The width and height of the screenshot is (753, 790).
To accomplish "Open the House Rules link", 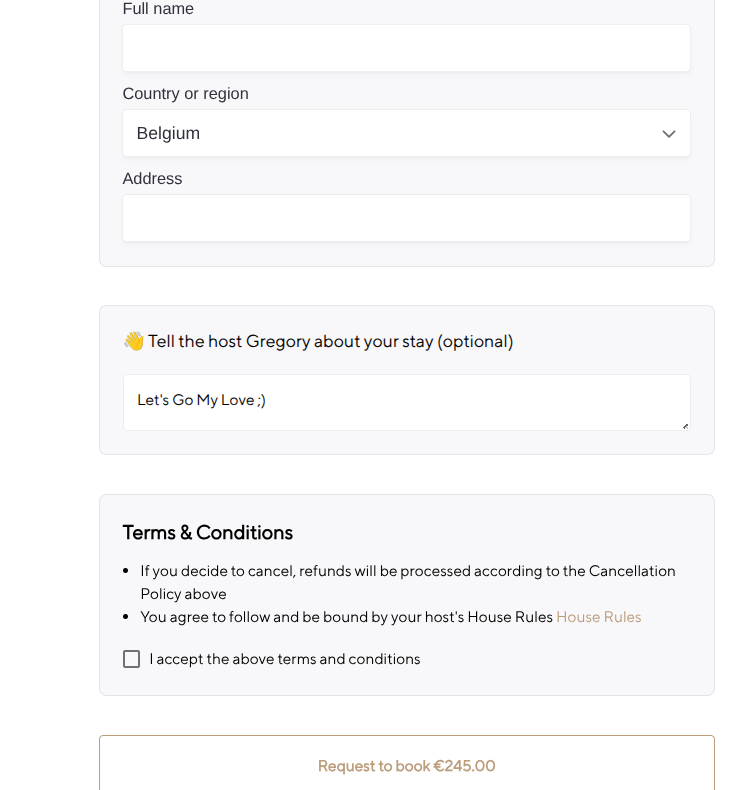I will coord(598,617).
